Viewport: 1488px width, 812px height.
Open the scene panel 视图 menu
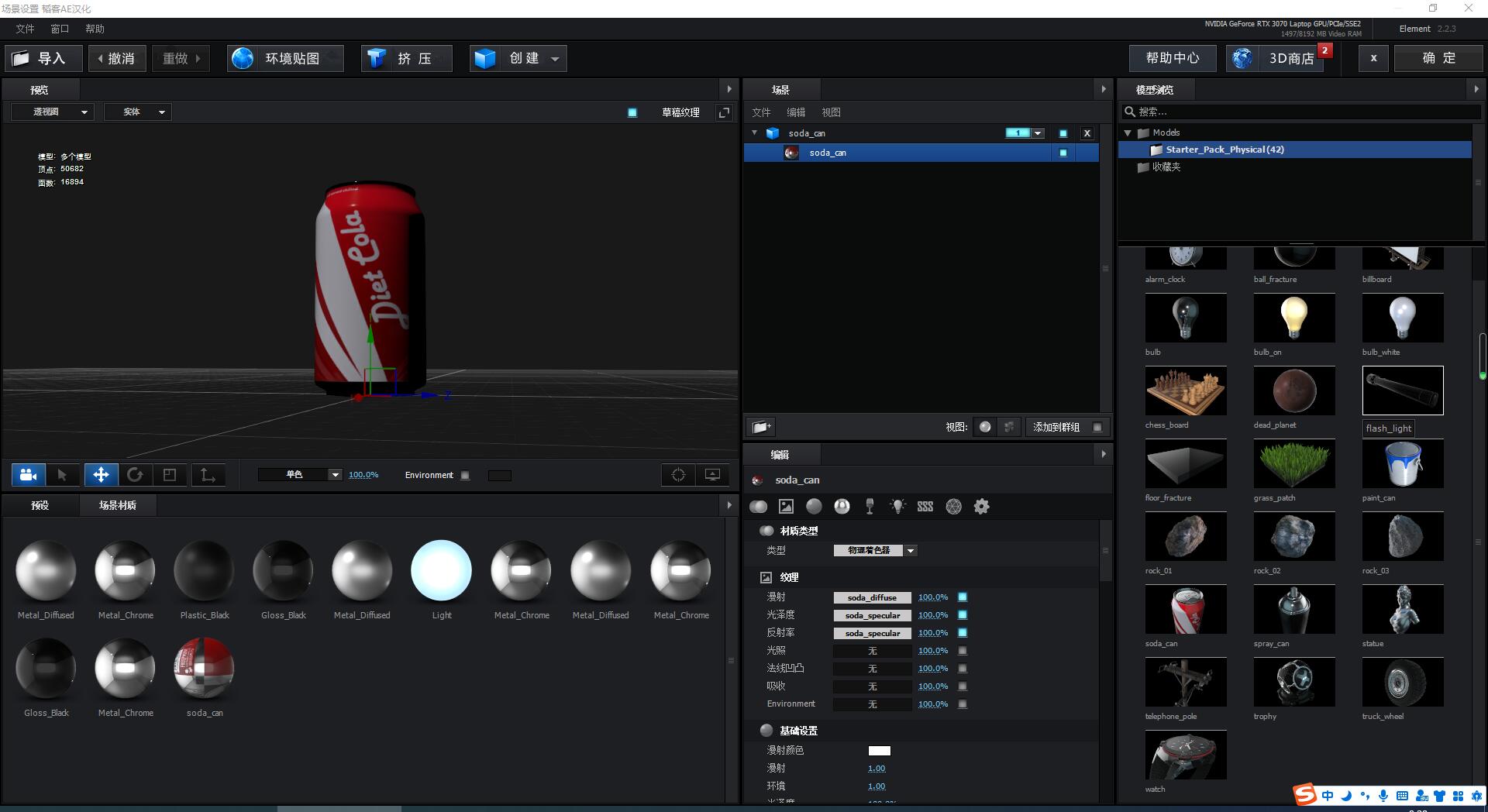pos(831,112)
